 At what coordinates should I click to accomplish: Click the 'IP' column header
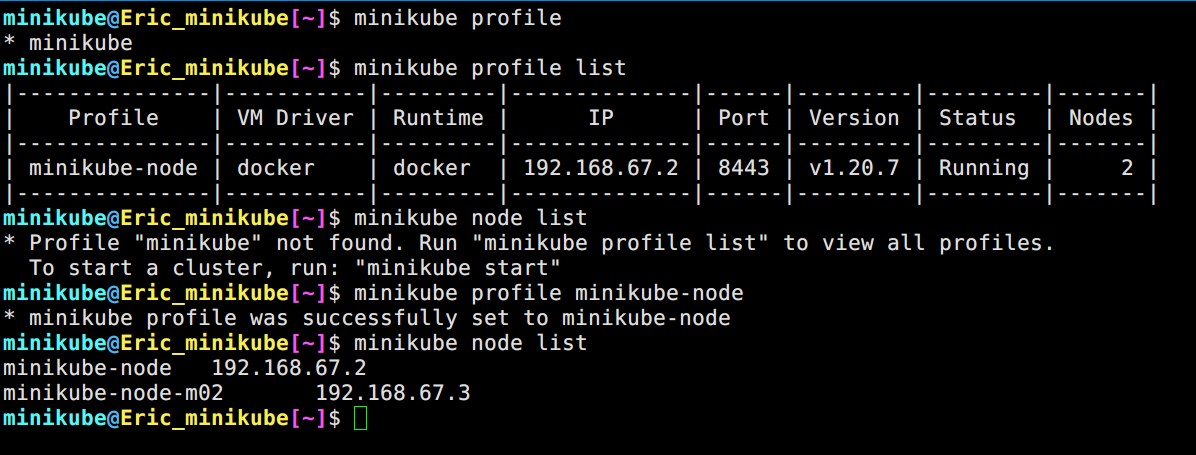[600, 118]
